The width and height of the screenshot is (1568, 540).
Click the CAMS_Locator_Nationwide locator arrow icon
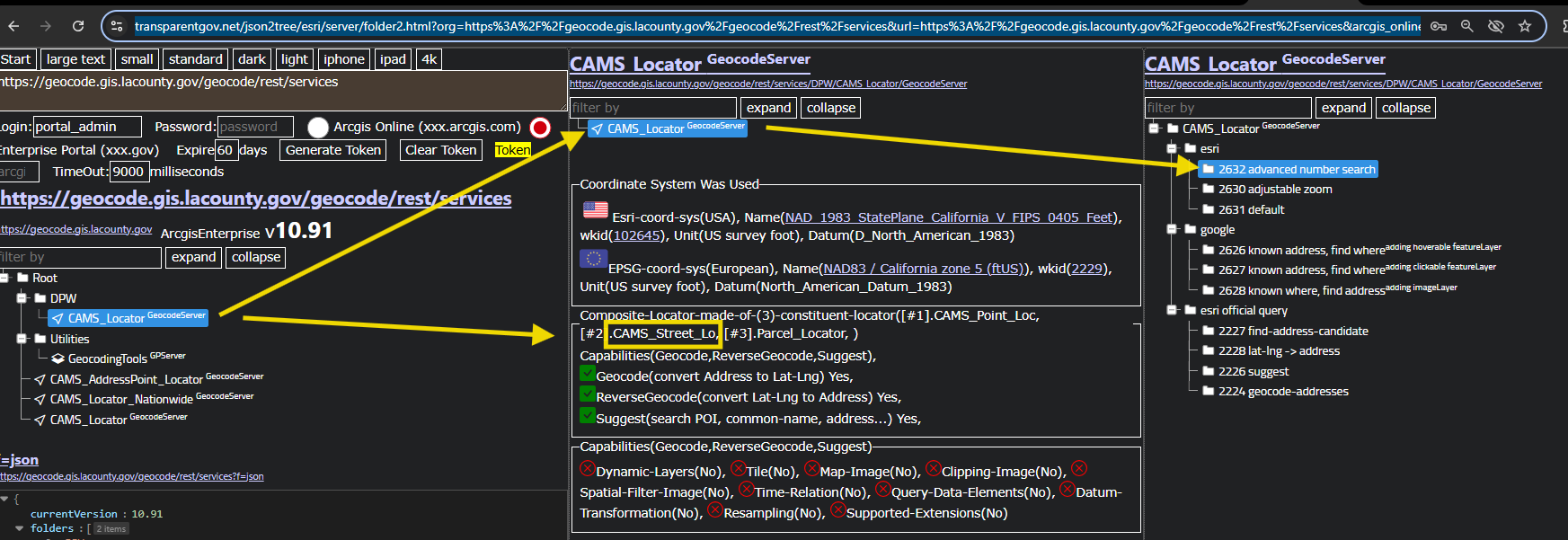tap(40, 399)
